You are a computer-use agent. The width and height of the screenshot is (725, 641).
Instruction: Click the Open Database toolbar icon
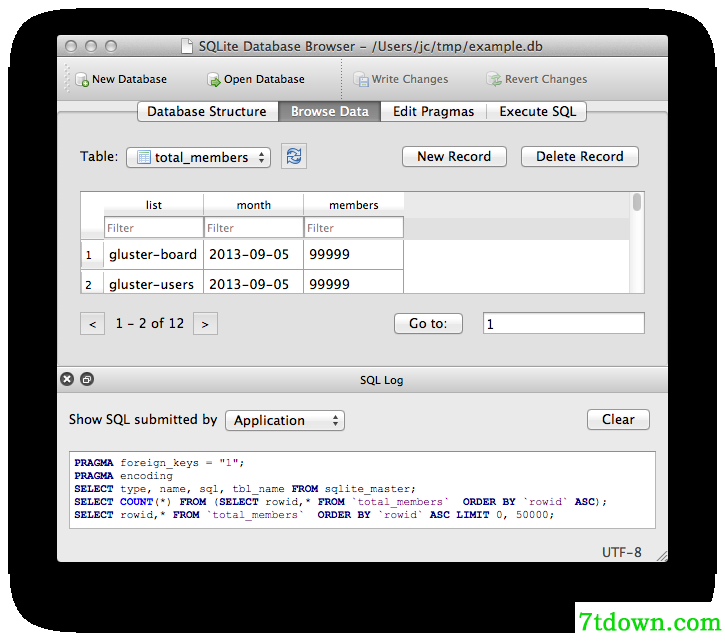(214, 80)
